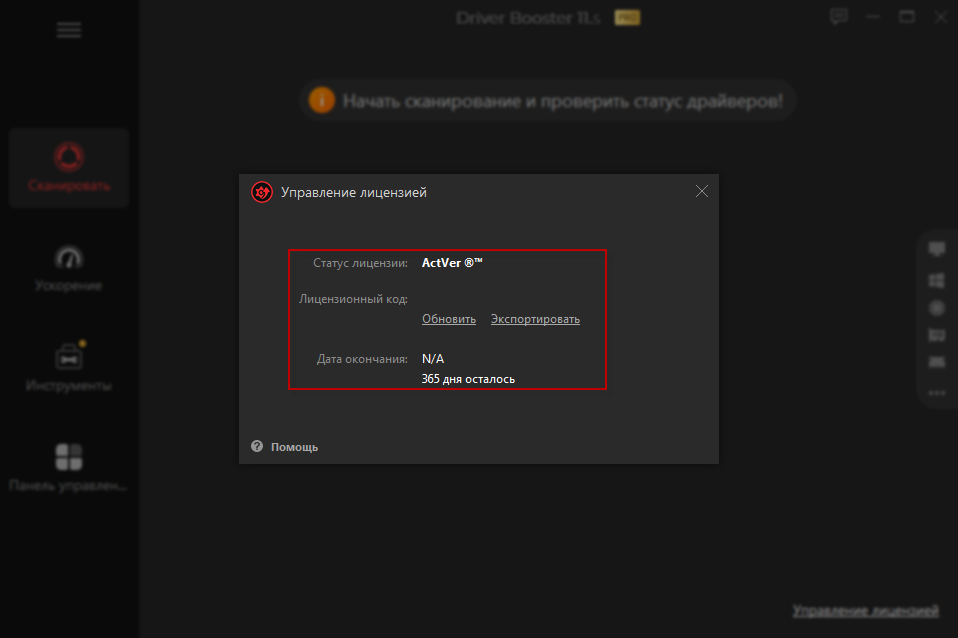Click the Windows icon in right side panel
958x638 pixels.
click(937, 280)
